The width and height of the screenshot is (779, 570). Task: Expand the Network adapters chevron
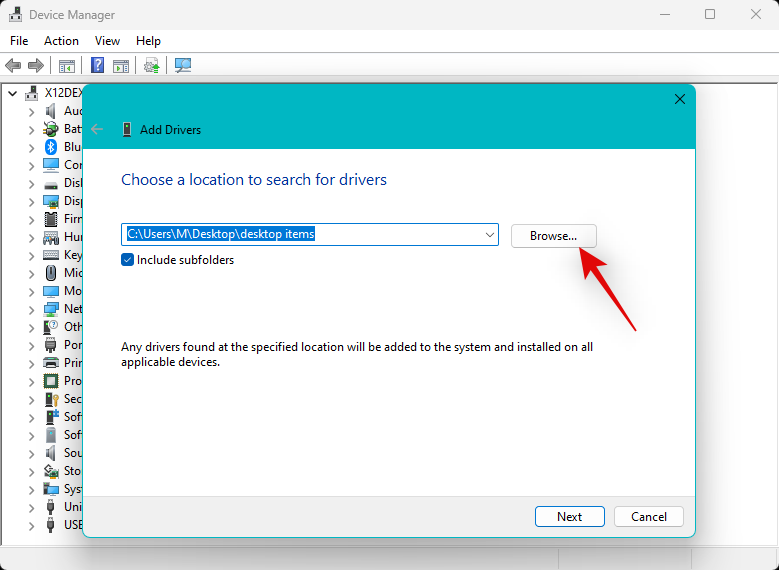(31, 310)
